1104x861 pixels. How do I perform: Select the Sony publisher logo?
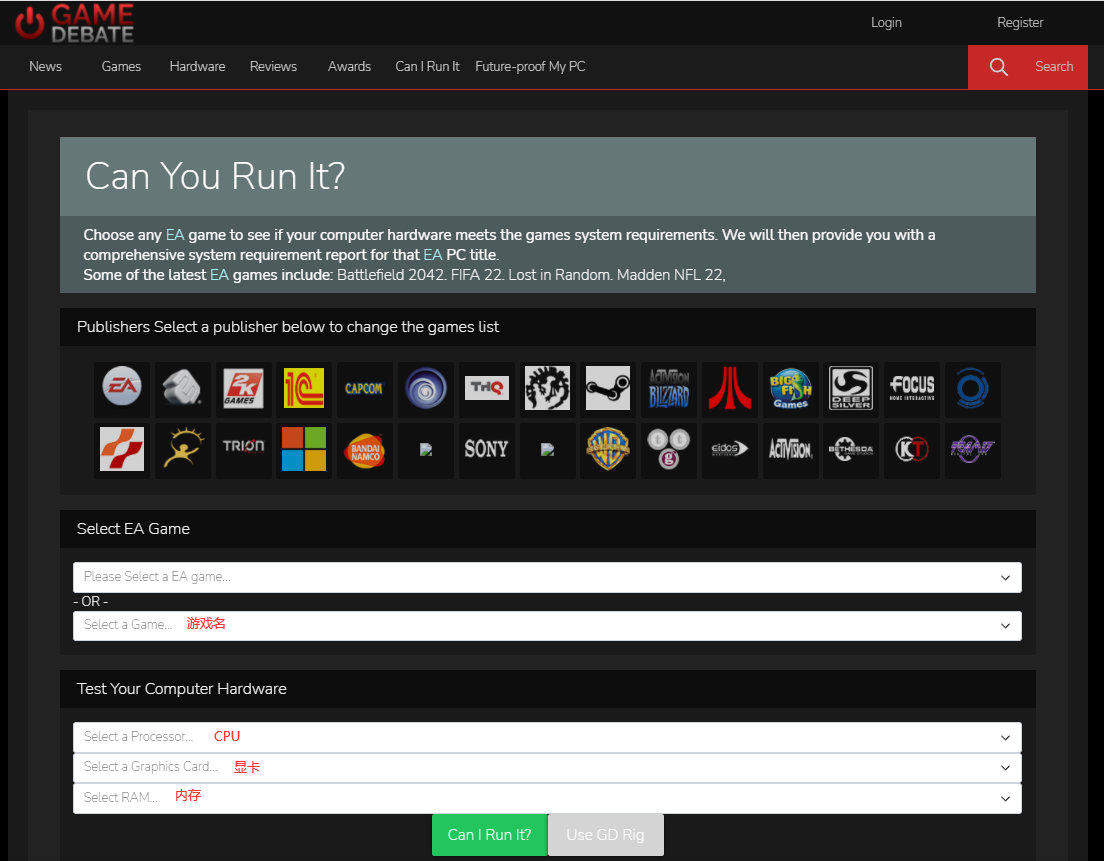coord(487,449)
